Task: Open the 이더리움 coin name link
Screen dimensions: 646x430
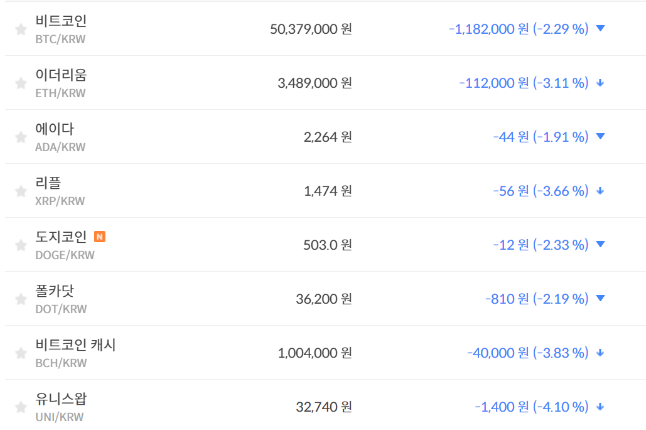Action: pos(61,75)
